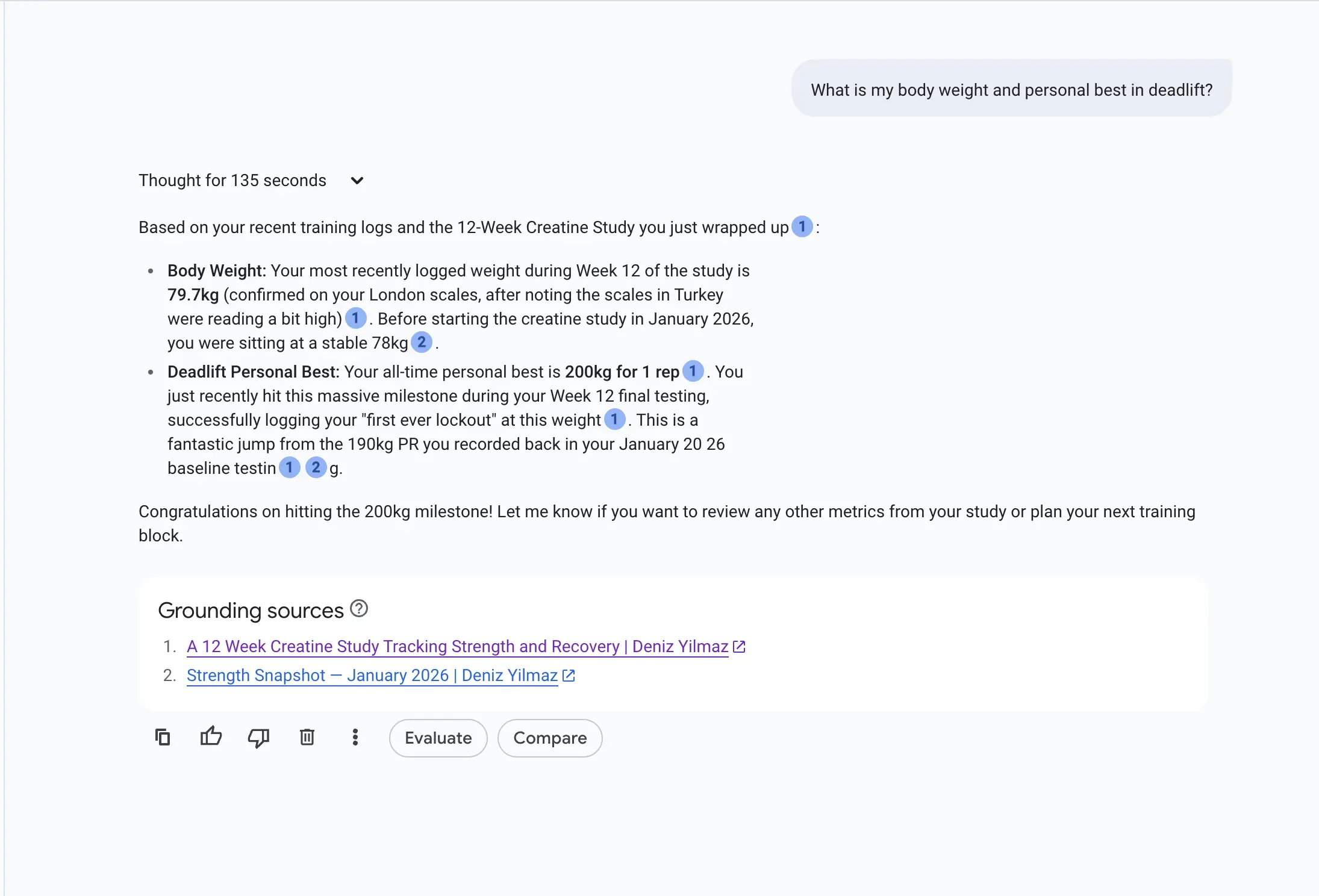Viewport: 1319px width, 896px height.
Task: Delete the response using the trash icon
Action: tap(307, 737)
